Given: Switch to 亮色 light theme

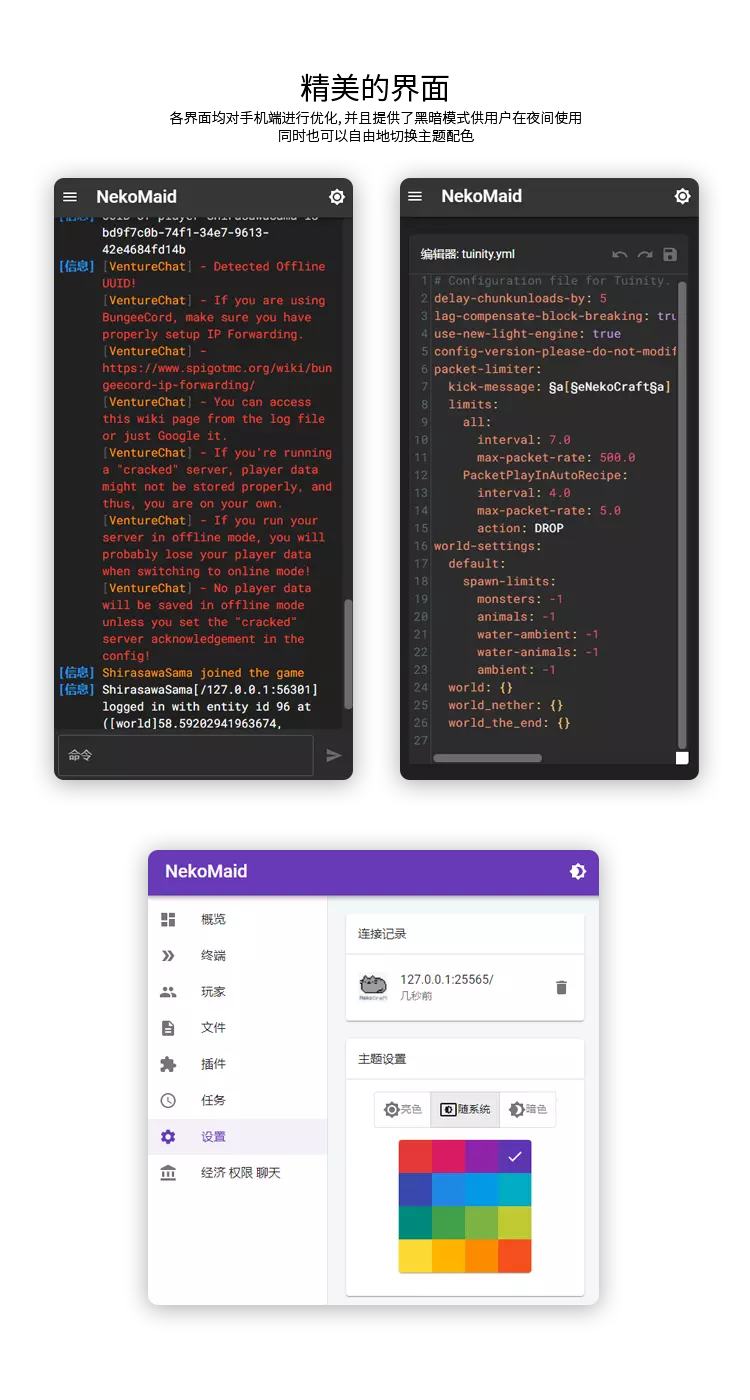Looking at the screenshot, I should [x=403, y=1110].
